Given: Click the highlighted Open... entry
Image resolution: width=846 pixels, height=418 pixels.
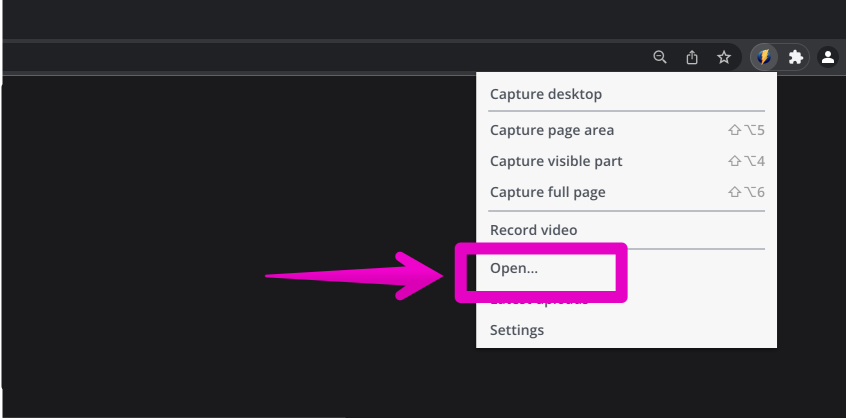Looking at the screenshot, I should pos(515,268).
